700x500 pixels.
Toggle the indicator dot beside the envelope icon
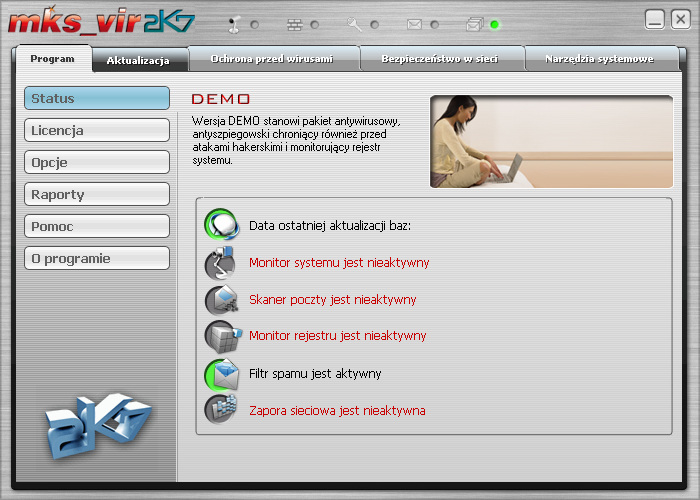[434, 25]
